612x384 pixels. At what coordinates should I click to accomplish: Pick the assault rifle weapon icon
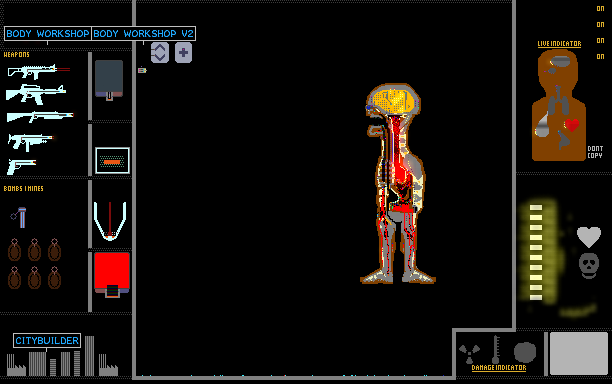pyautogui.click(x=36, y=94)
